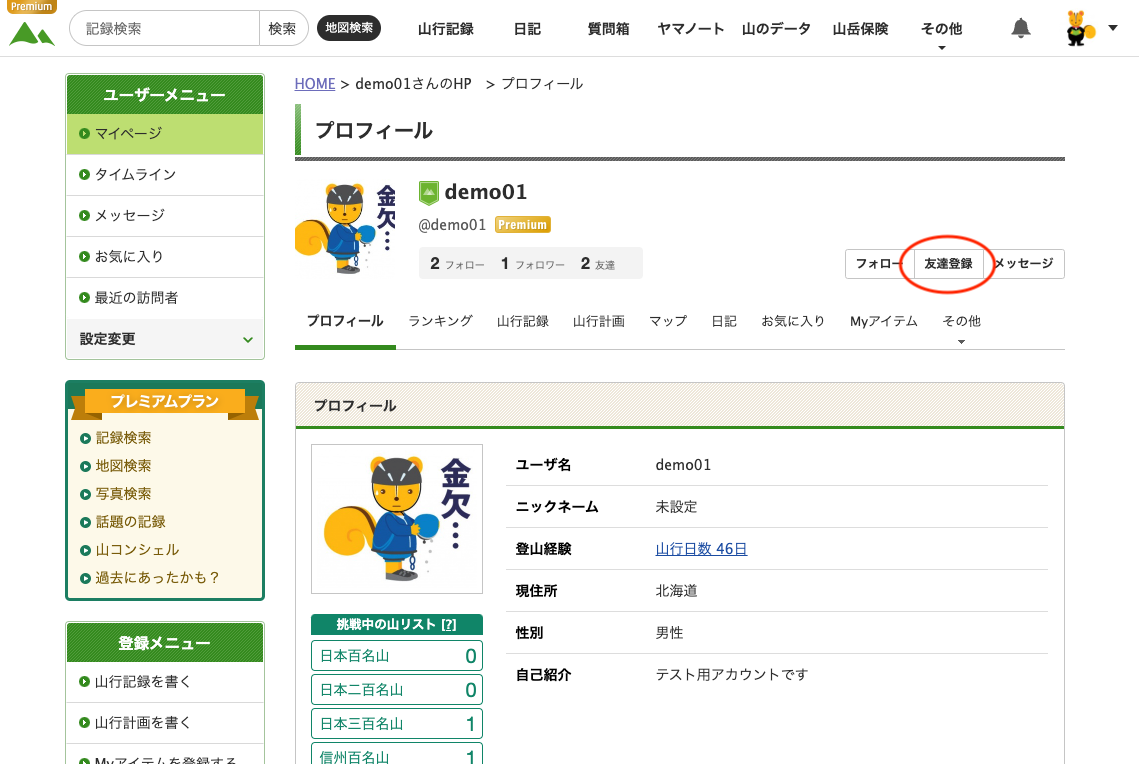Click the メッセージ button on profile
The width and height of the screenshot is (1139, 764).
[x=1024, y=264]
